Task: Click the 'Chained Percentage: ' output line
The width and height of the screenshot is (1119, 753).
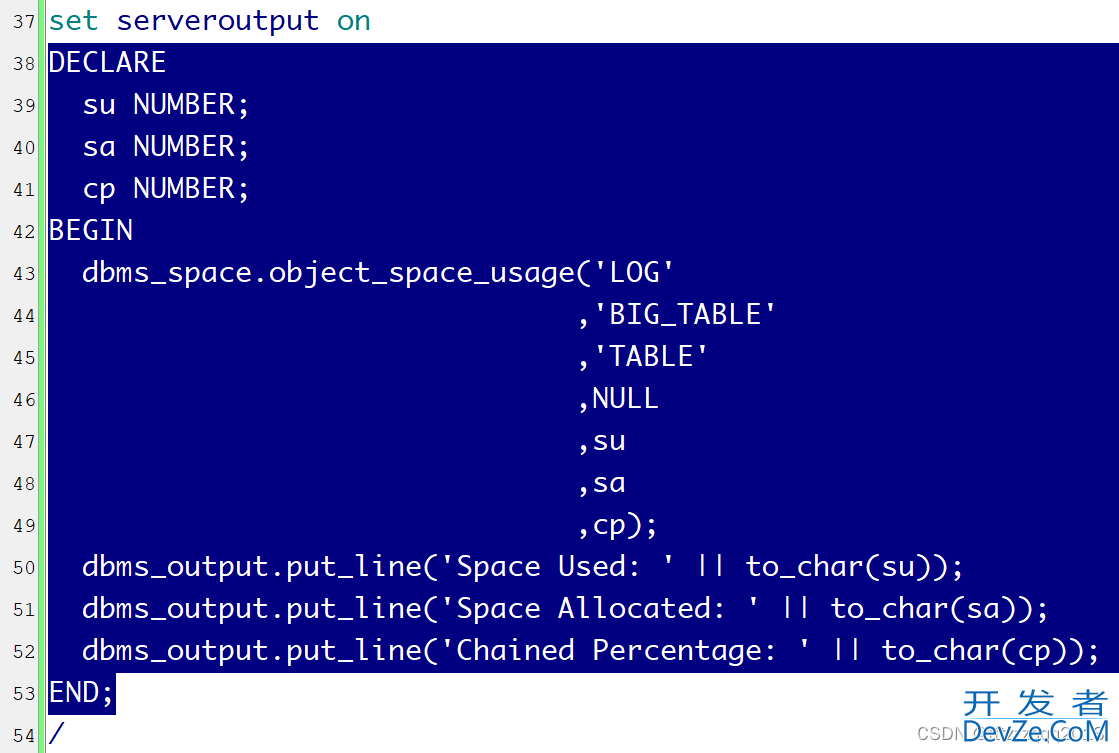Action: coord(590,651)
